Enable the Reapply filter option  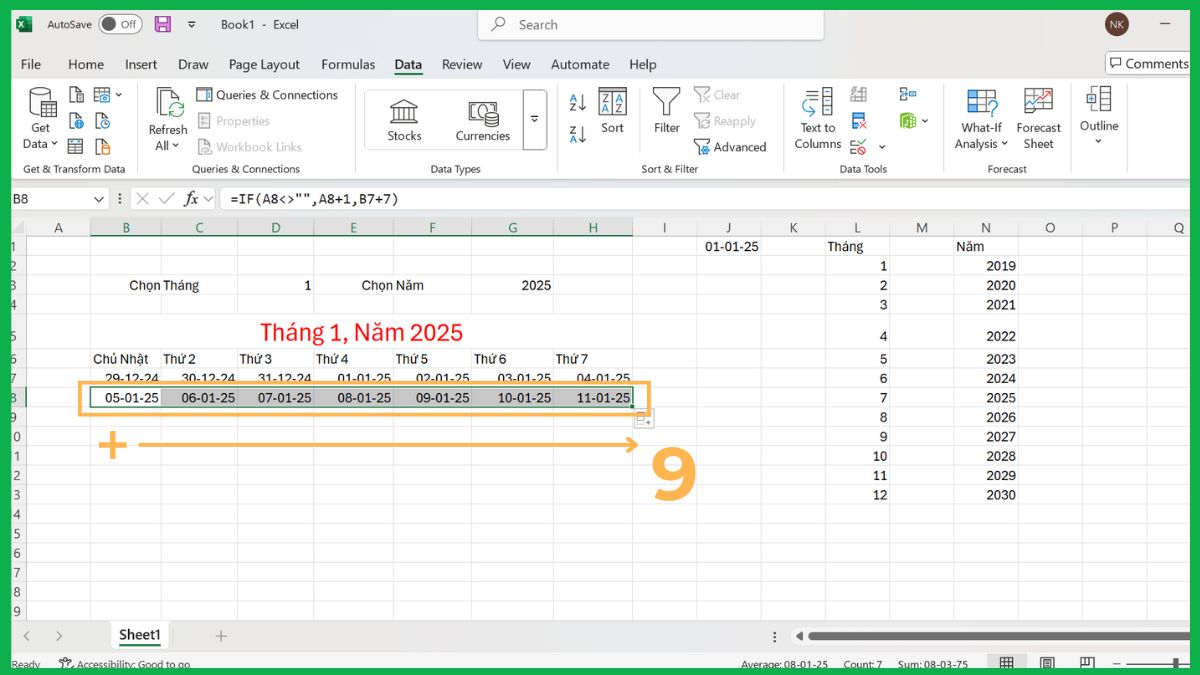pyautogui.click(x=727, y=121)
